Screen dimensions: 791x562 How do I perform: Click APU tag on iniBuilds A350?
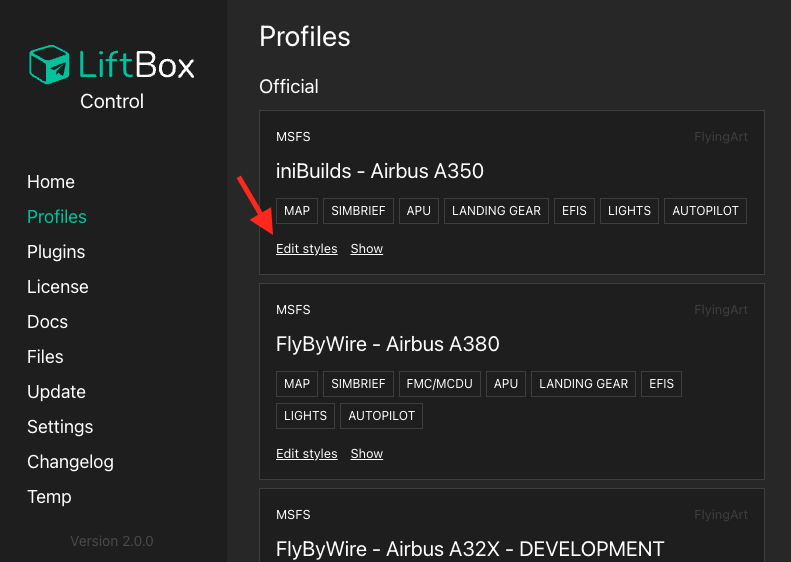coord(419,211)
